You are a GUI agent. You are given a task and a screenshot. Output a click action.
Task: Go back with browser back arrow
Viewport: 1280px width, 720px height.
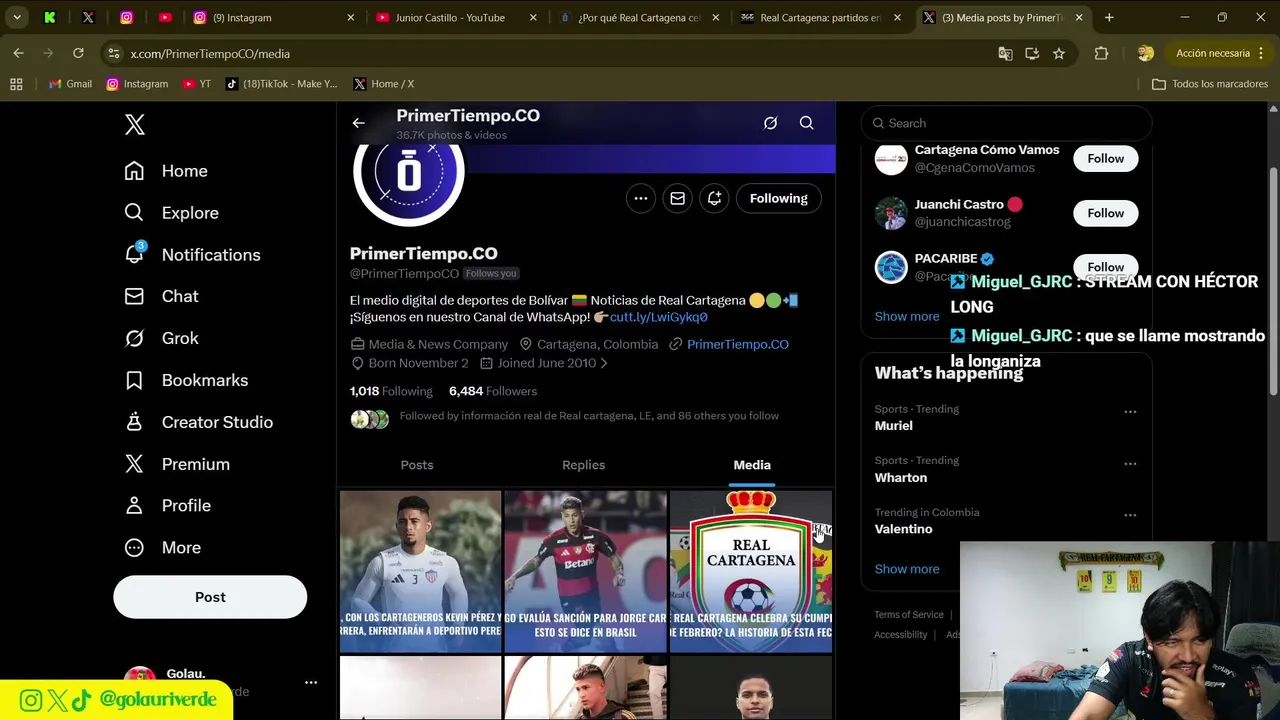click(19, 53)
